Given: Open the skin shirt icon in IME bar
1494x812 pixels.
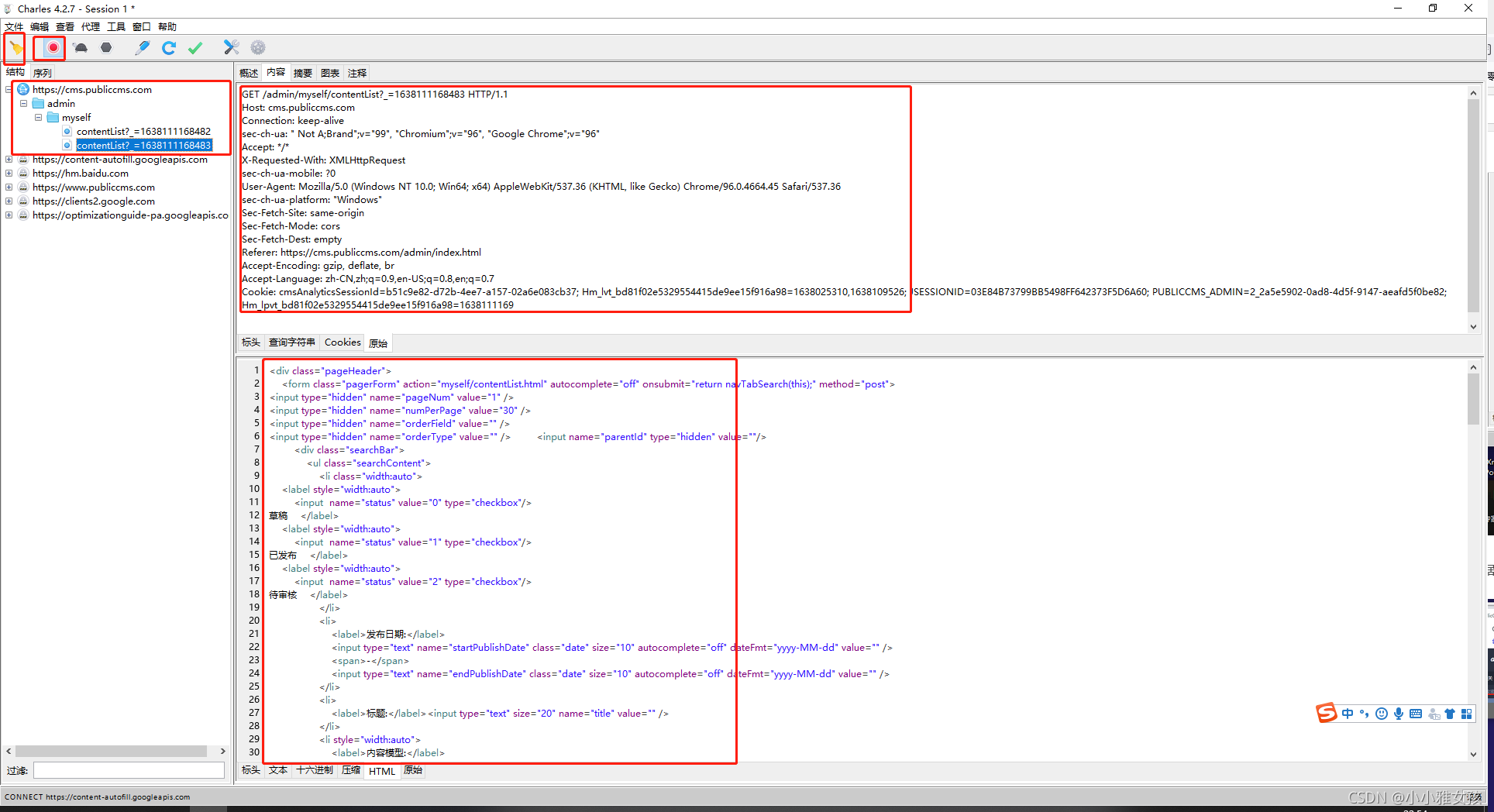Looking at the screenshot, I should pos(1450,714).
